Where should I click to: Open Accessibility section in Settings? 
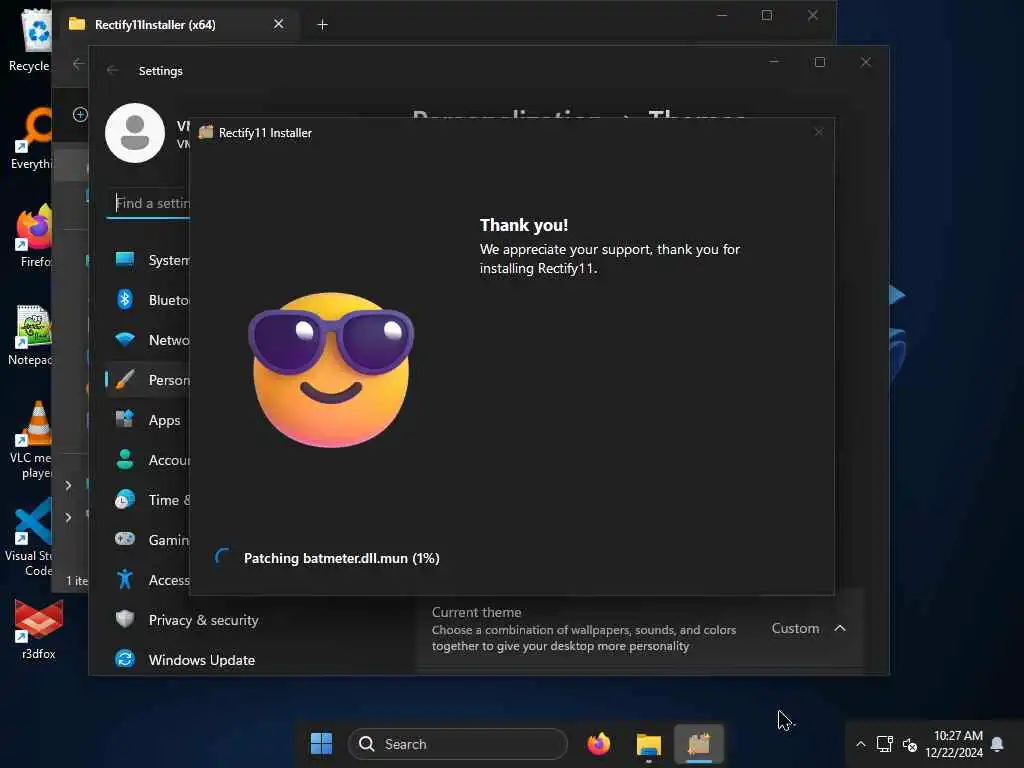[x=149, y=579]
